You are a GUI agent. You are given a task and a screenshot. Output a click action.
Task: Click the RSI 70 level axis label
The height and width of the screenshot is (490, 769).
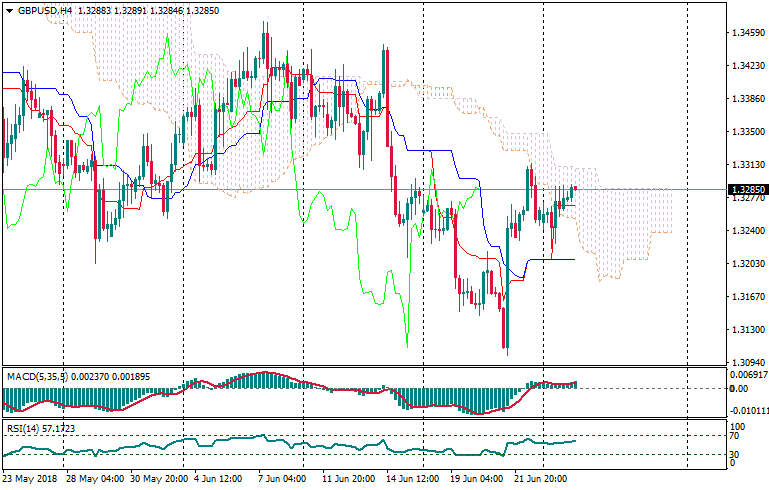coord(735,436)
